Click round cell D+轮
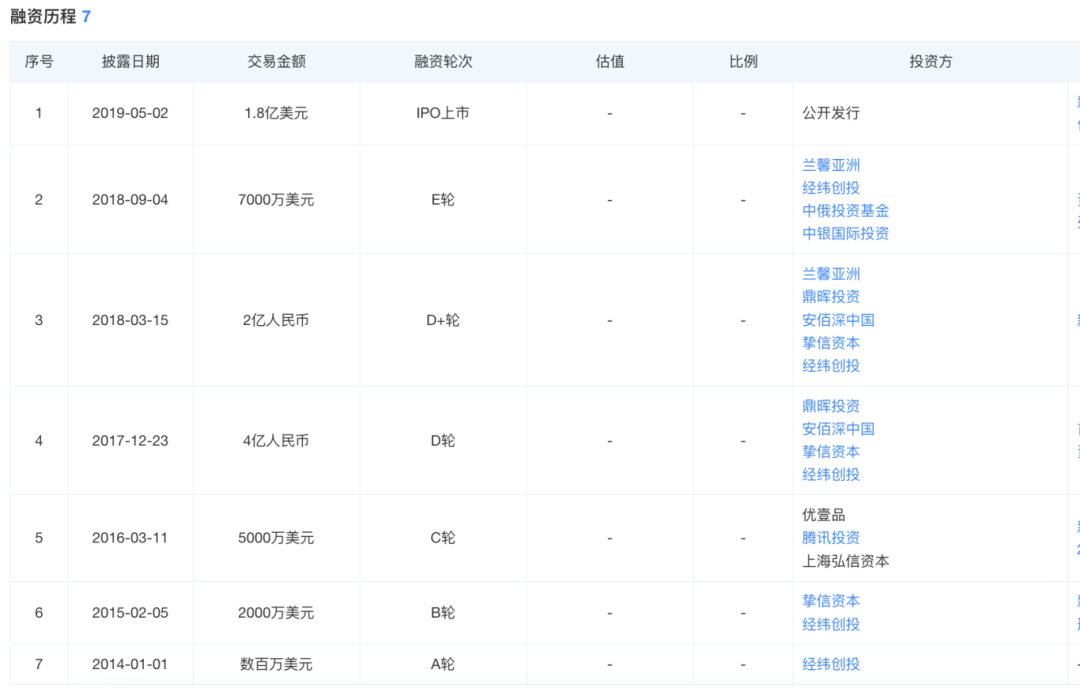The height and width of the screenshot is (688, 1080). tap(443, 320)
